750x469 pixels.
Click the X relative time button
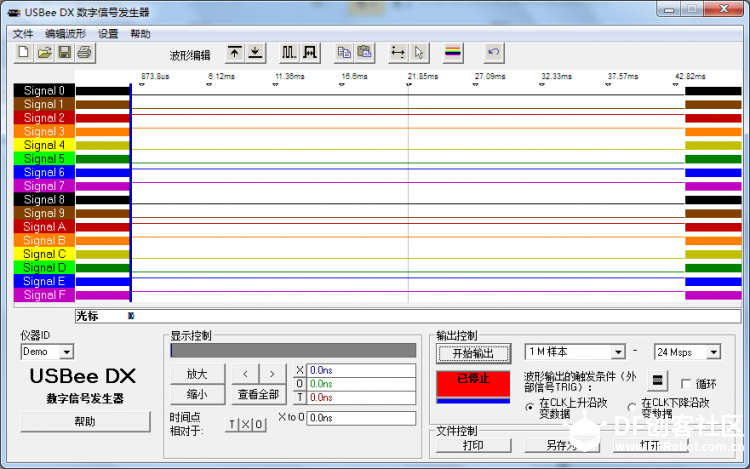click(245, 424)
